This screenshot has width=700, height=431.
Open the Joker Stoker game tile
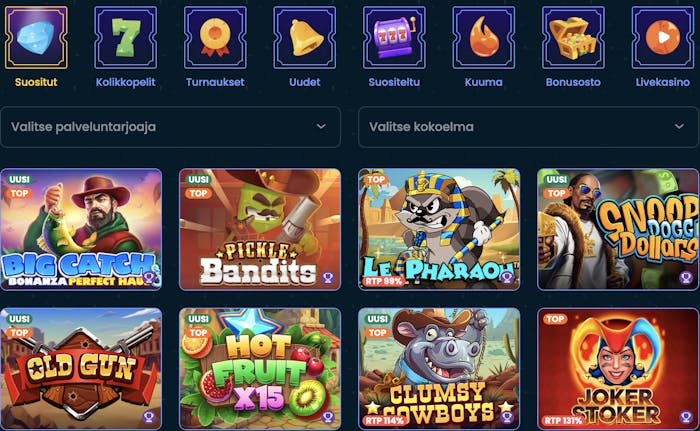[618, 369]
